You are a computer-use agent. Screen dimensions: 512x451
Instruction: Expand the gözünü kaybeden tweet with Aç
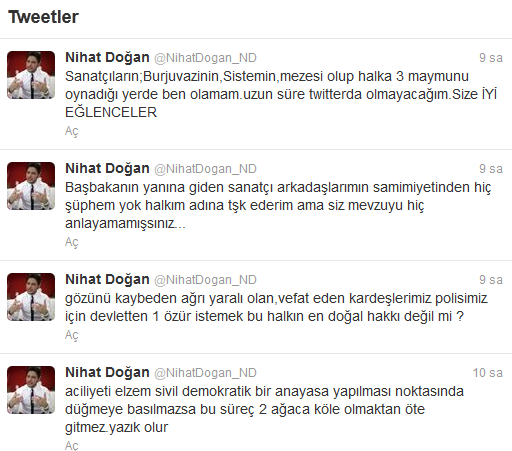72,335
